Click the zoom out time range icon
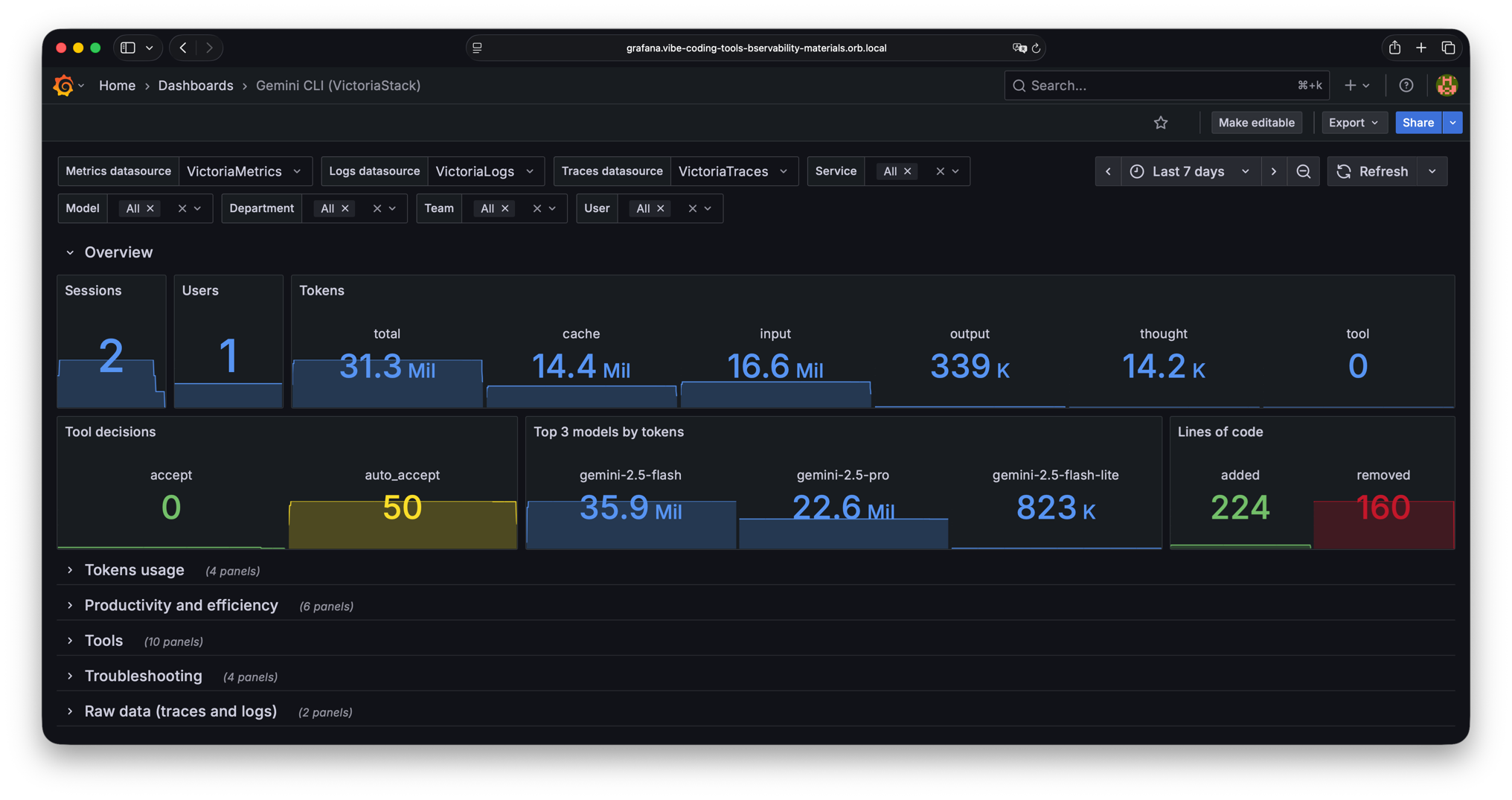This screenshot has width=1512, height=800. [1303, 171]
